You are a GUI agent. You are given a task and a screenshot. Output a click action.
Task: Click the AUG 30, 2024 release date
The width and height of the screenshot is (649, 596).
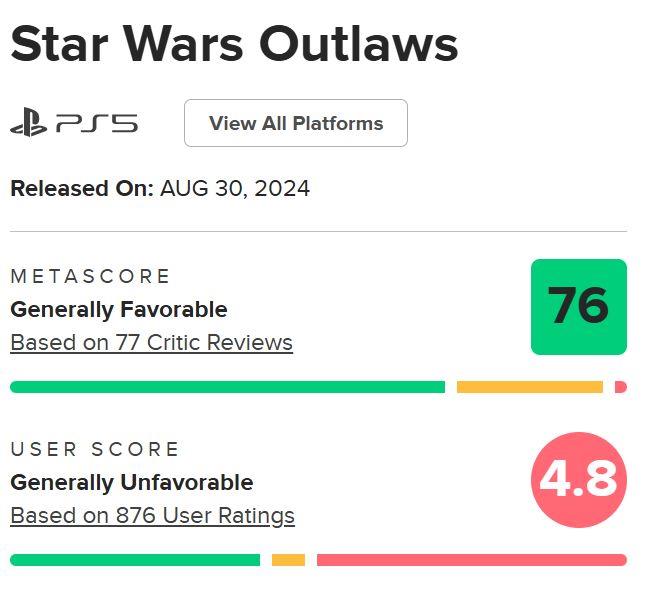click(x=235, y=189)
